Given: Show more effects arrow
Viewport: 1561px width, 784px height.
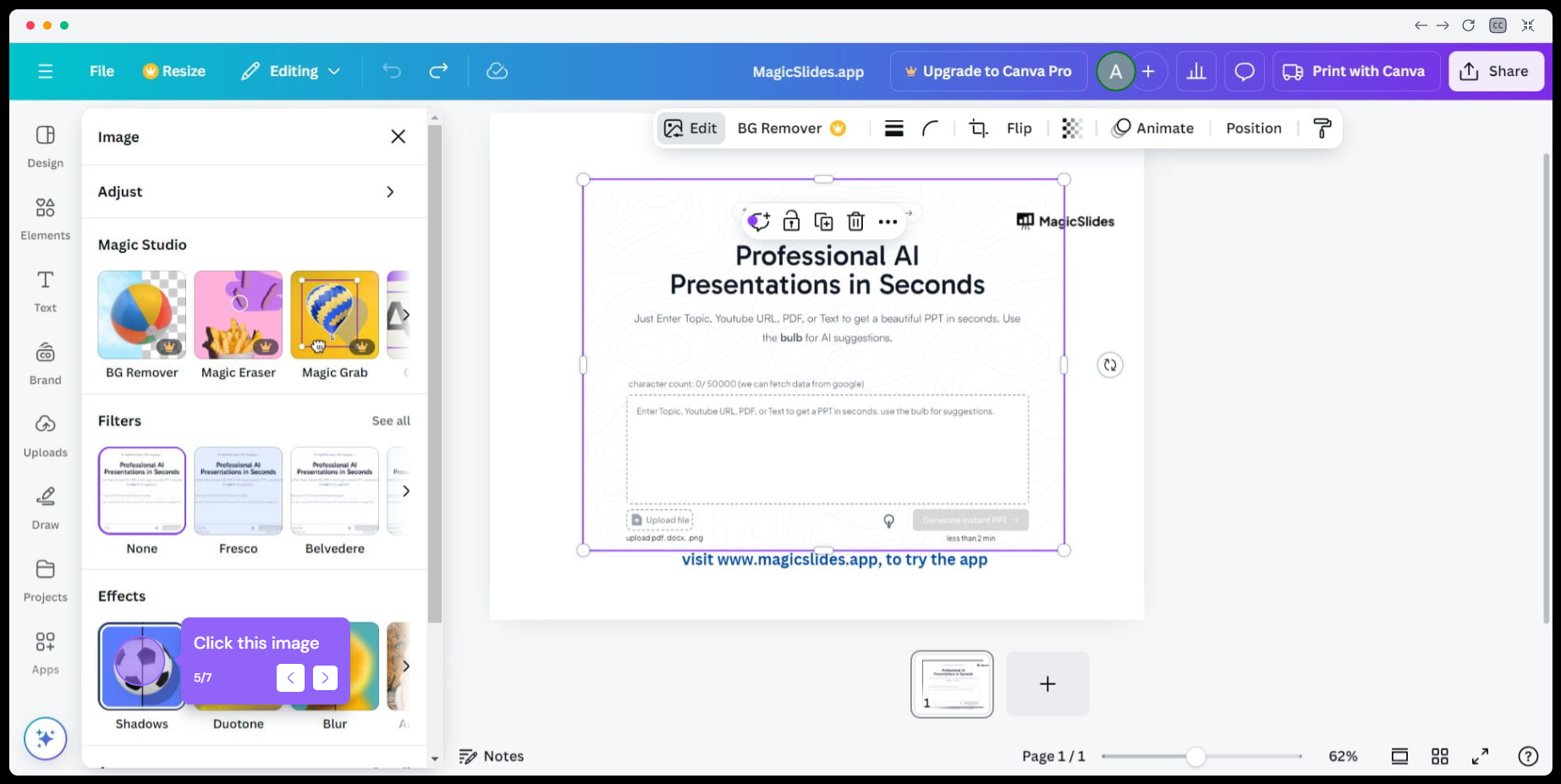Looking at the screenshot, I should click(406, 666).
